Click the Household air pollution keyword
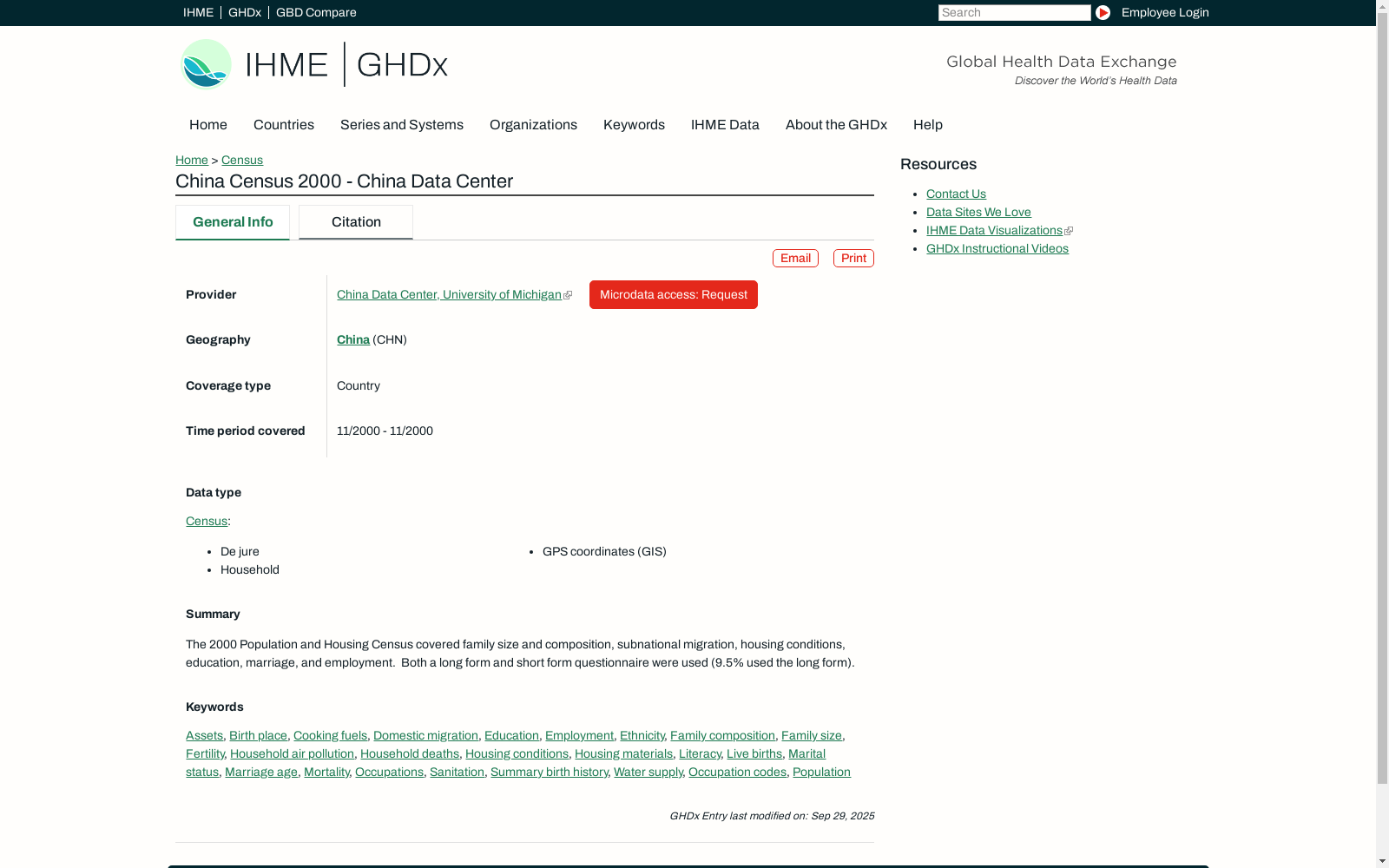Image resolution: width=1389 pixels, height=868 pixels. 292,754
